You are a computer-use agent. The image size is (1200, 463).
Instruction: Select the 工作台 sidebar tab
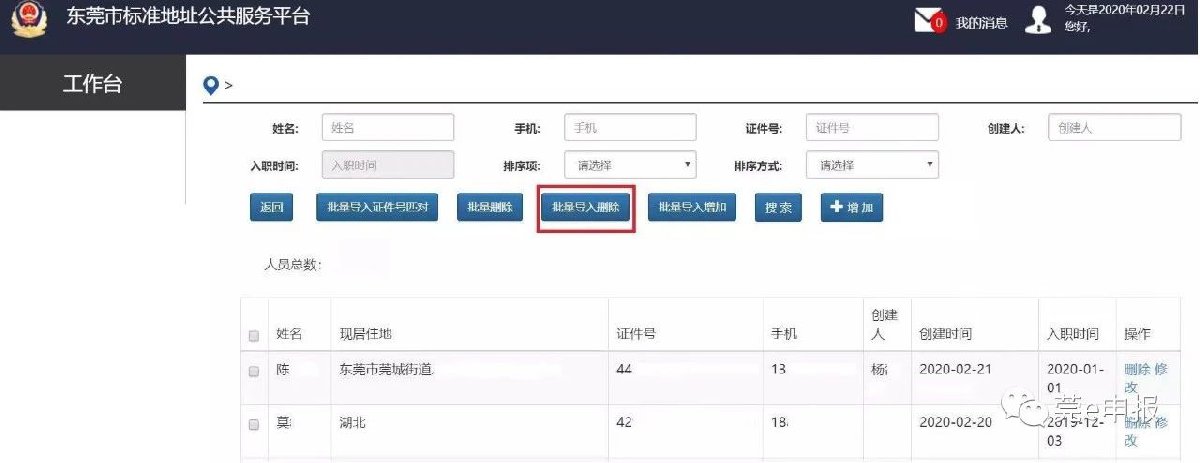point(92,83)
